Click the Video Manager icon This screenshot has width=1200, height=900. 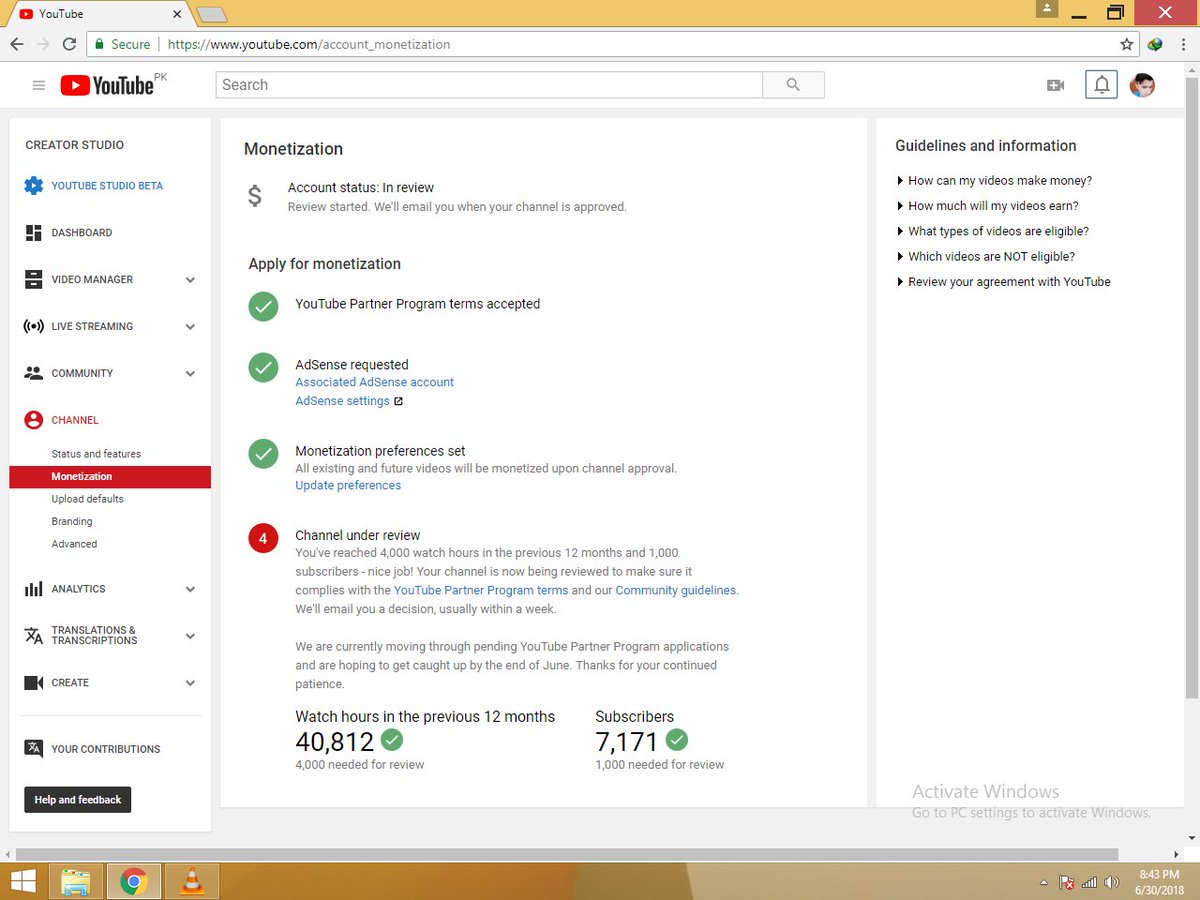pyautogui.click(x=34, y=280)
